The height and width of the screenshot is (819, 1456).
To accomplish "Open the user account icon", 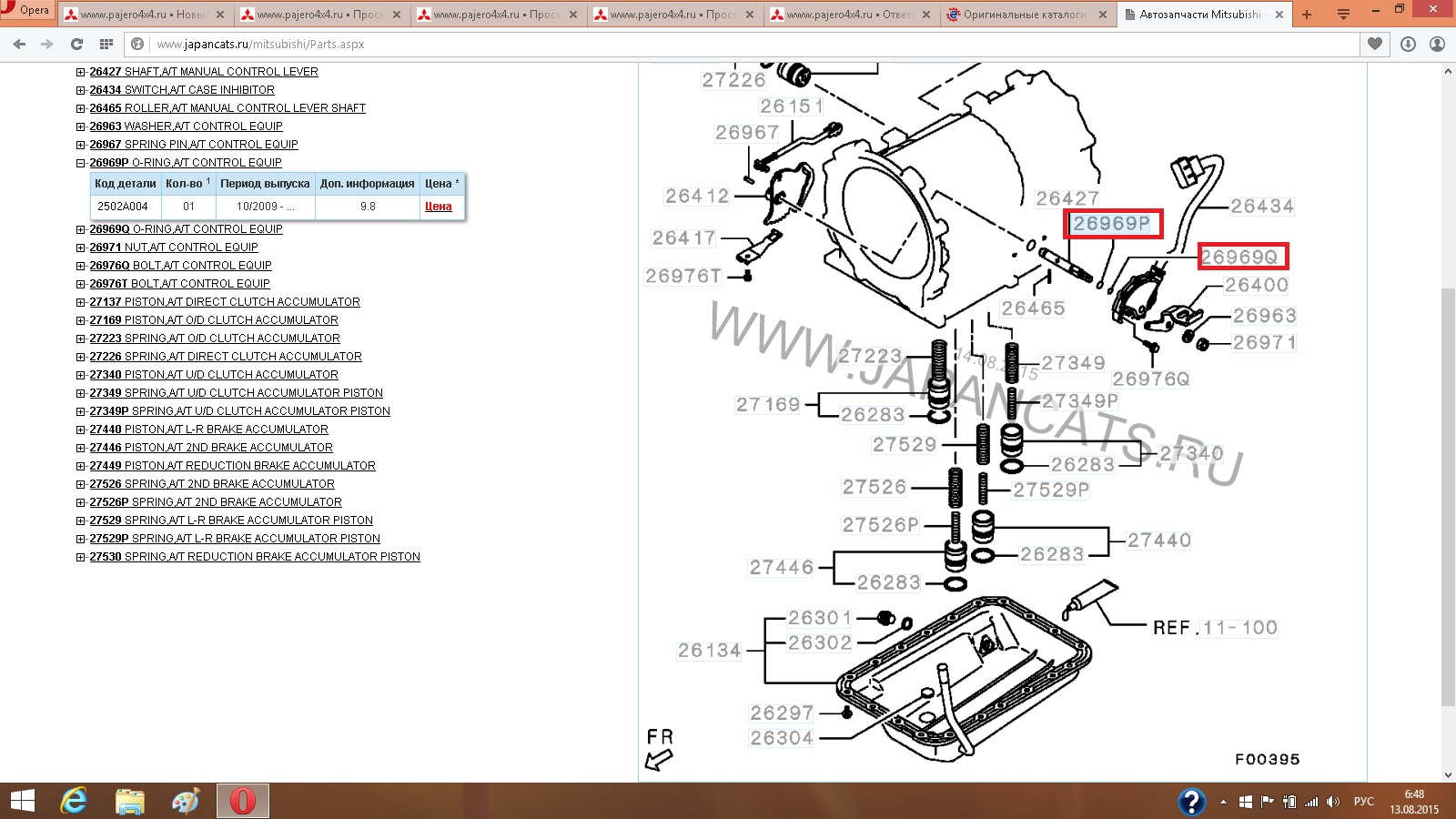I will (x=1437, y=44).
